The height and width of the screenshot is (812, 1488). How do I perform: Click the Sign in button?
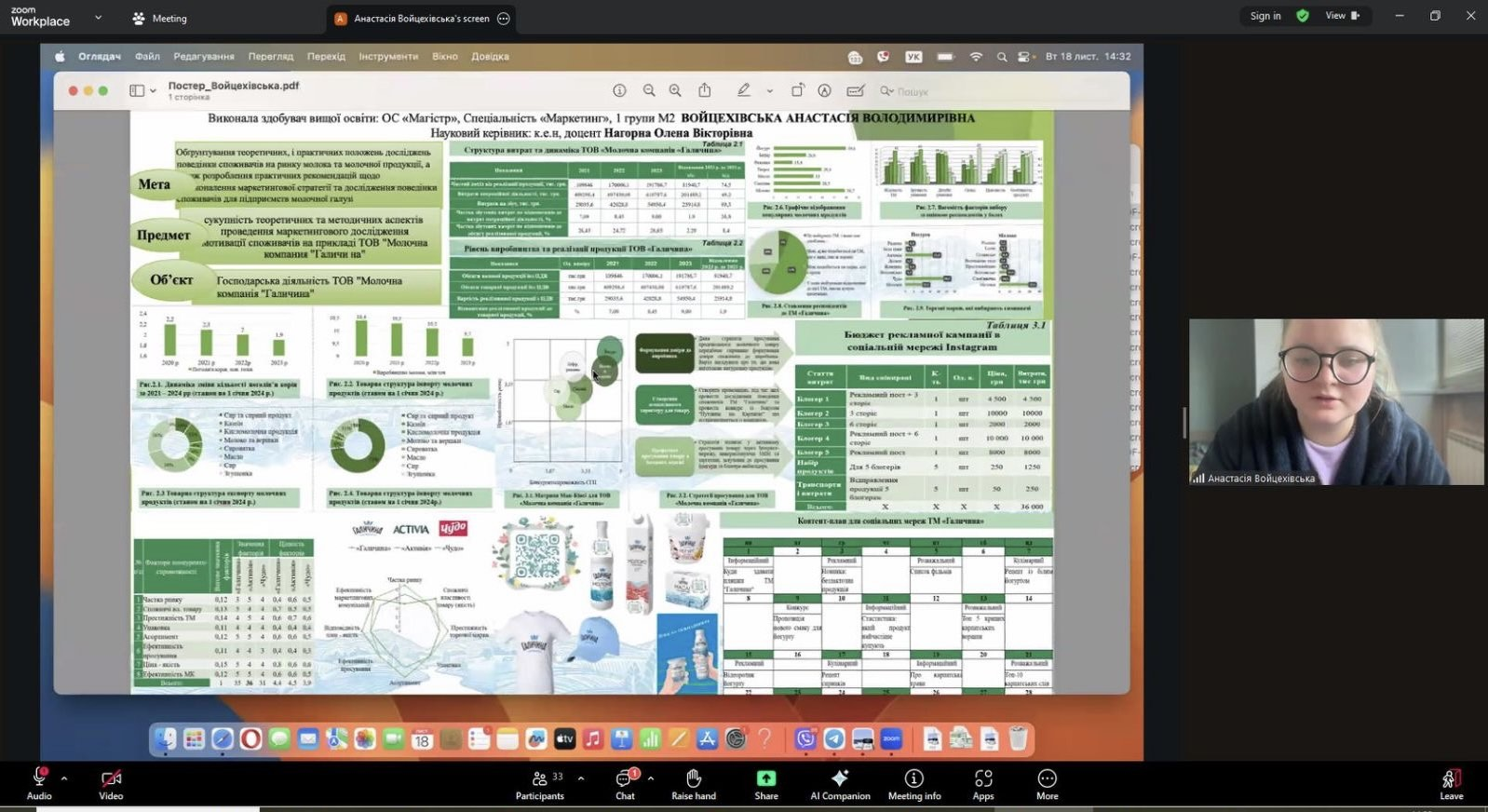click(x=1265, y=16)
